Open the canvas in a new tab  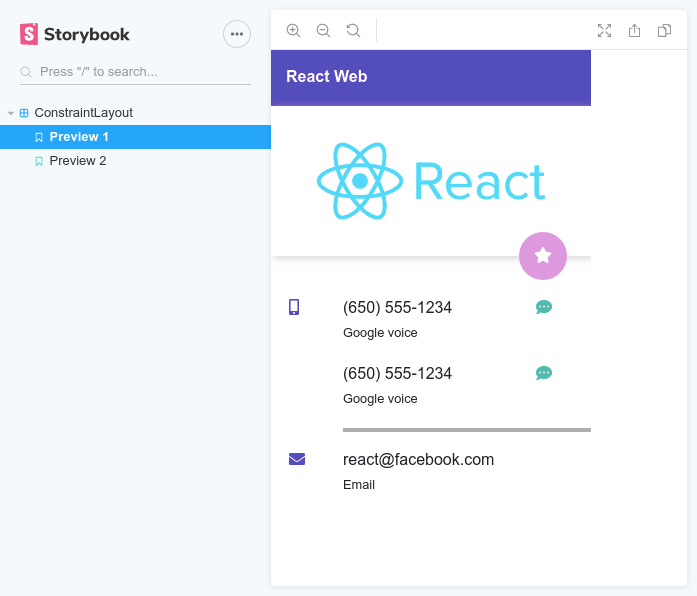pos(634,30)
